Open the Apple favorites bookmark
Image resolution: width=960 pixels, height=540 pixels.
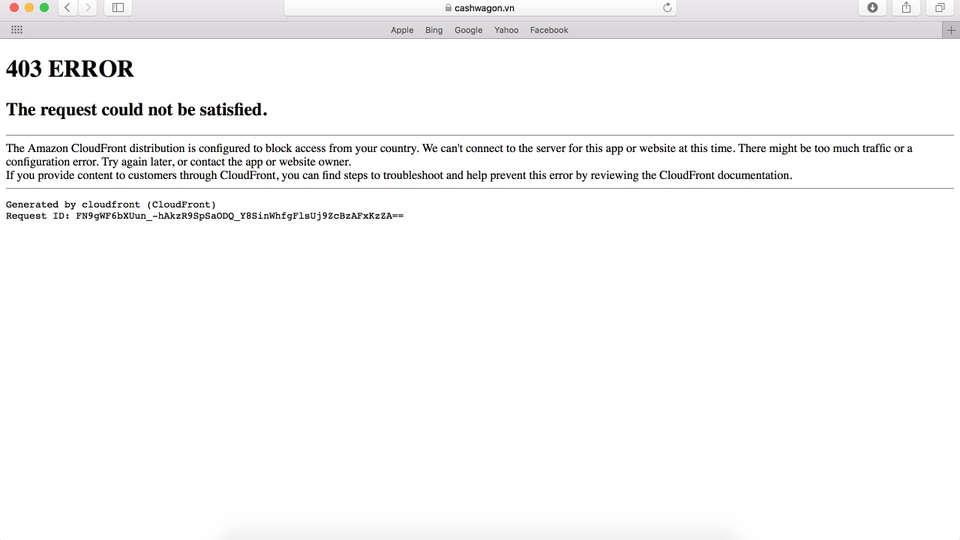tap(402, 30)
